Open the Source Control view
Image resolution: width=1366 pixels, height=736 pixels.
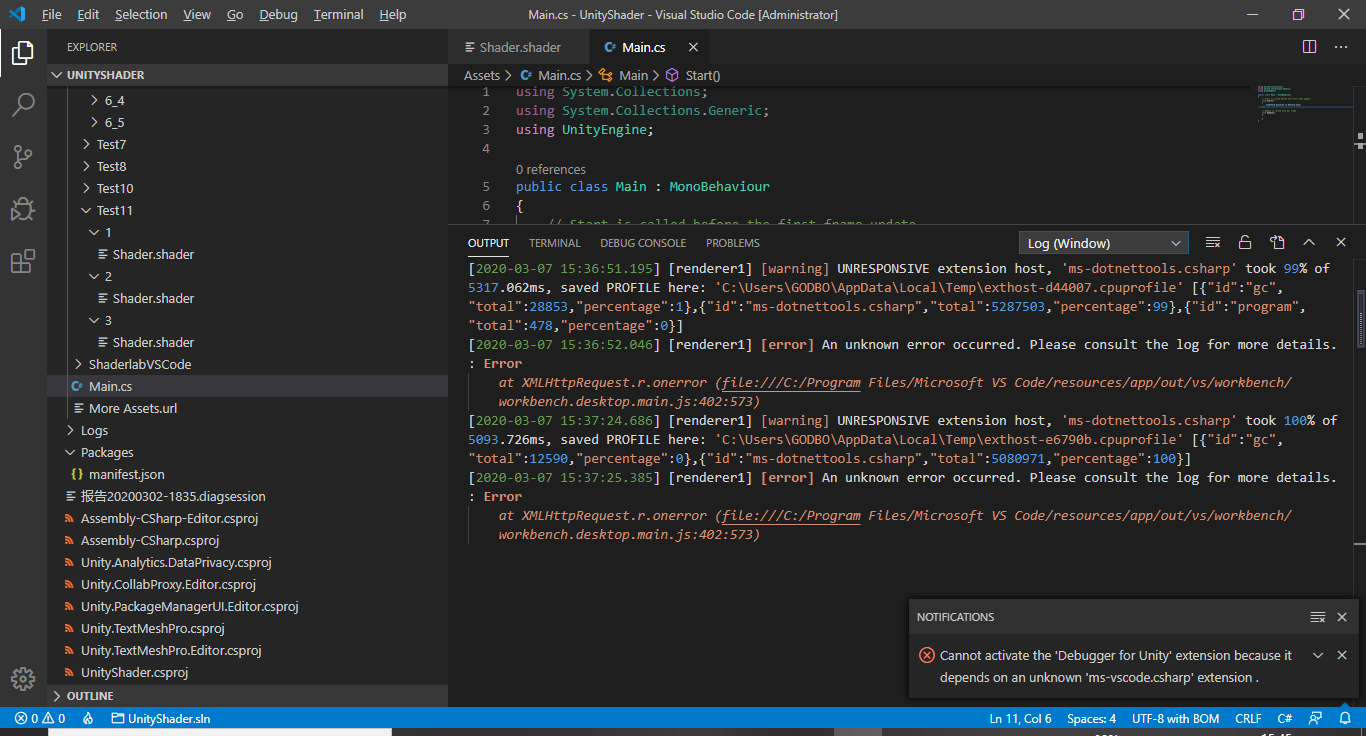[23, 157]
